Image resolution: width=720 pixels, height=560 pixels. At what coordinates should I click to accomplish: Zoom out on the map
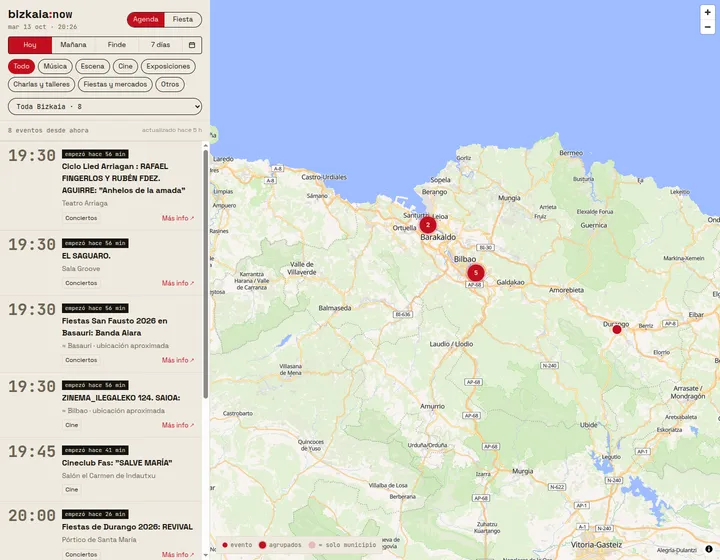(707, 27)
